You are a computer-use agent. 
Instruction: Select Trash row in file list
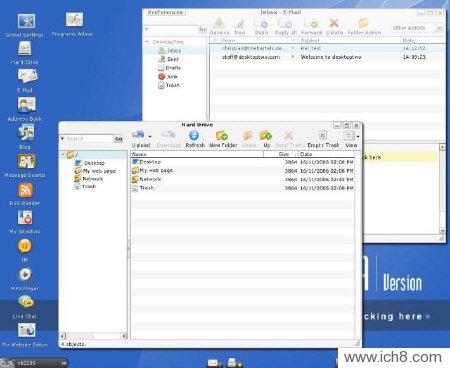pyautogui.click(x=243, y=188)
